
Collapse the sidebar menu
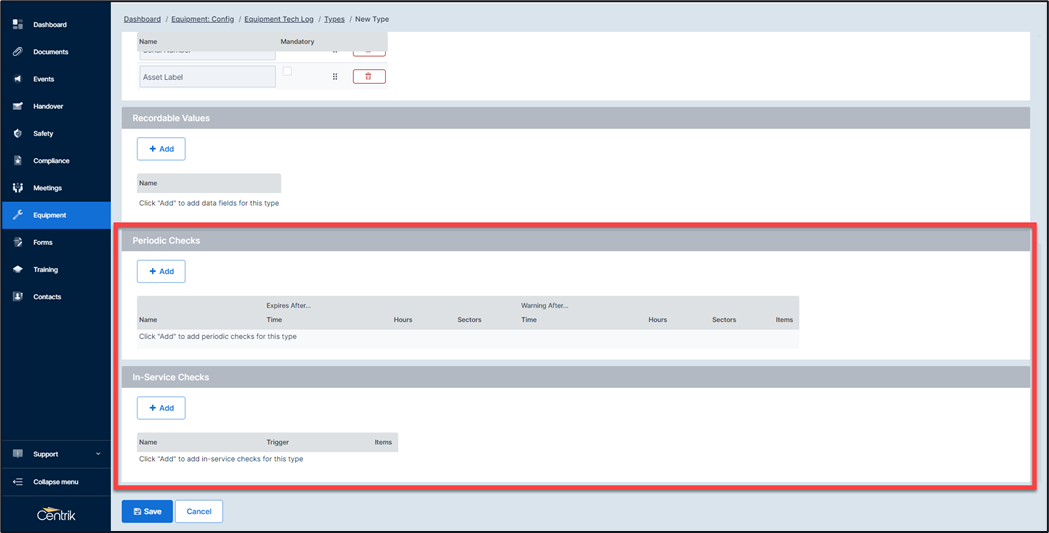55,482
